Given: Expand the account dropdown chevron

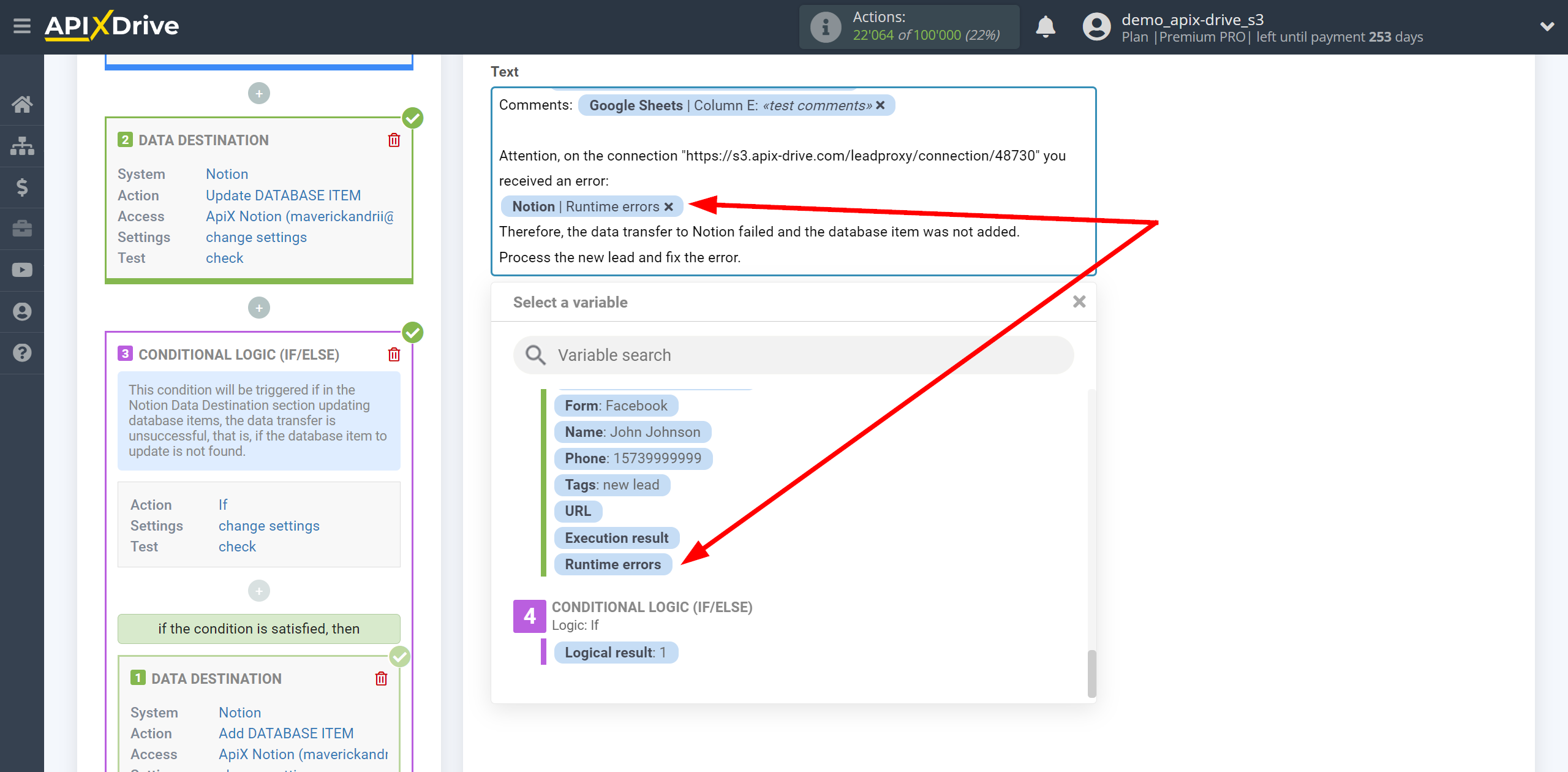Looking at the screenshot, I should 1547,26.
